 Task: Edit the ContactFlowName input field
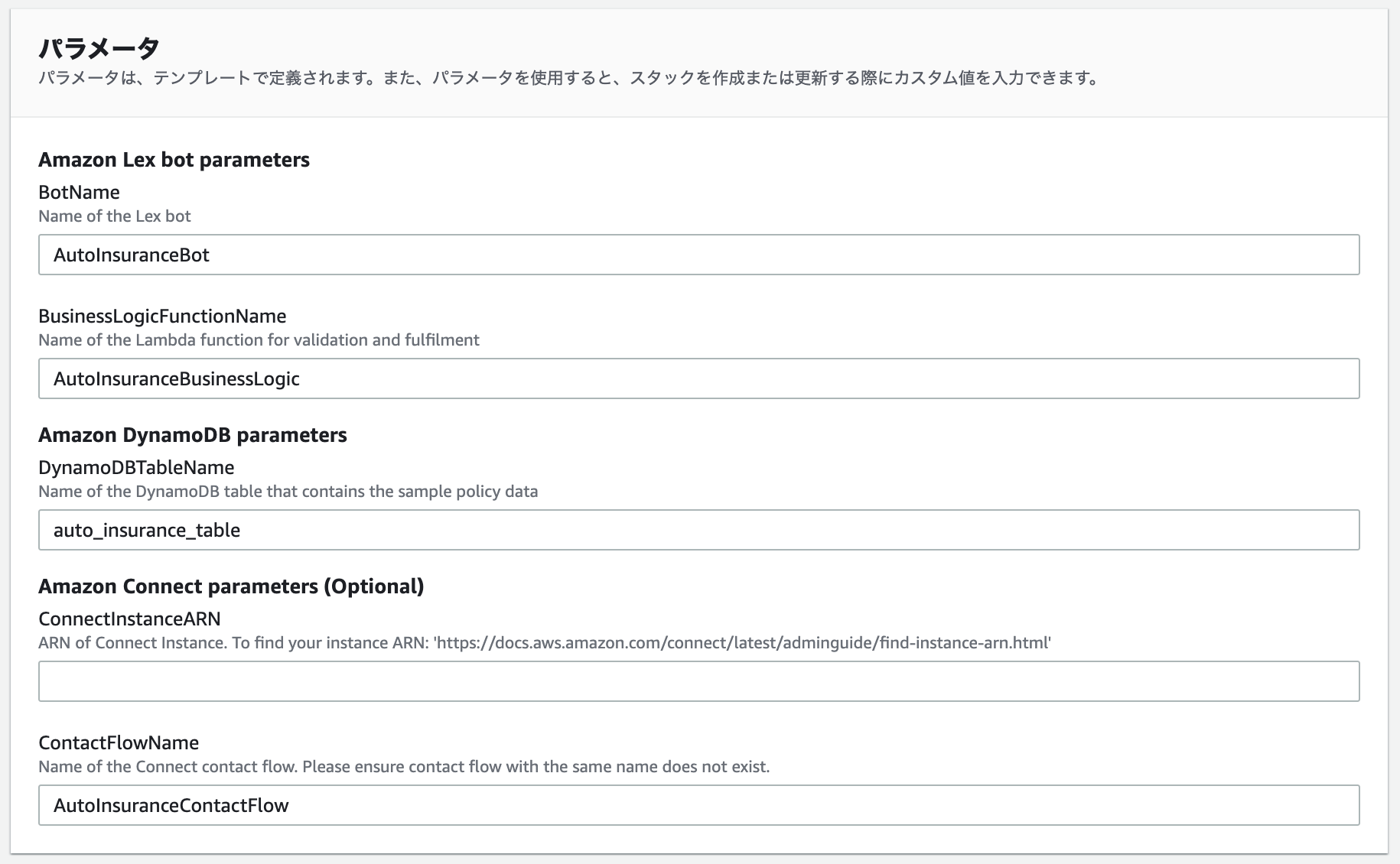[698, 805]
